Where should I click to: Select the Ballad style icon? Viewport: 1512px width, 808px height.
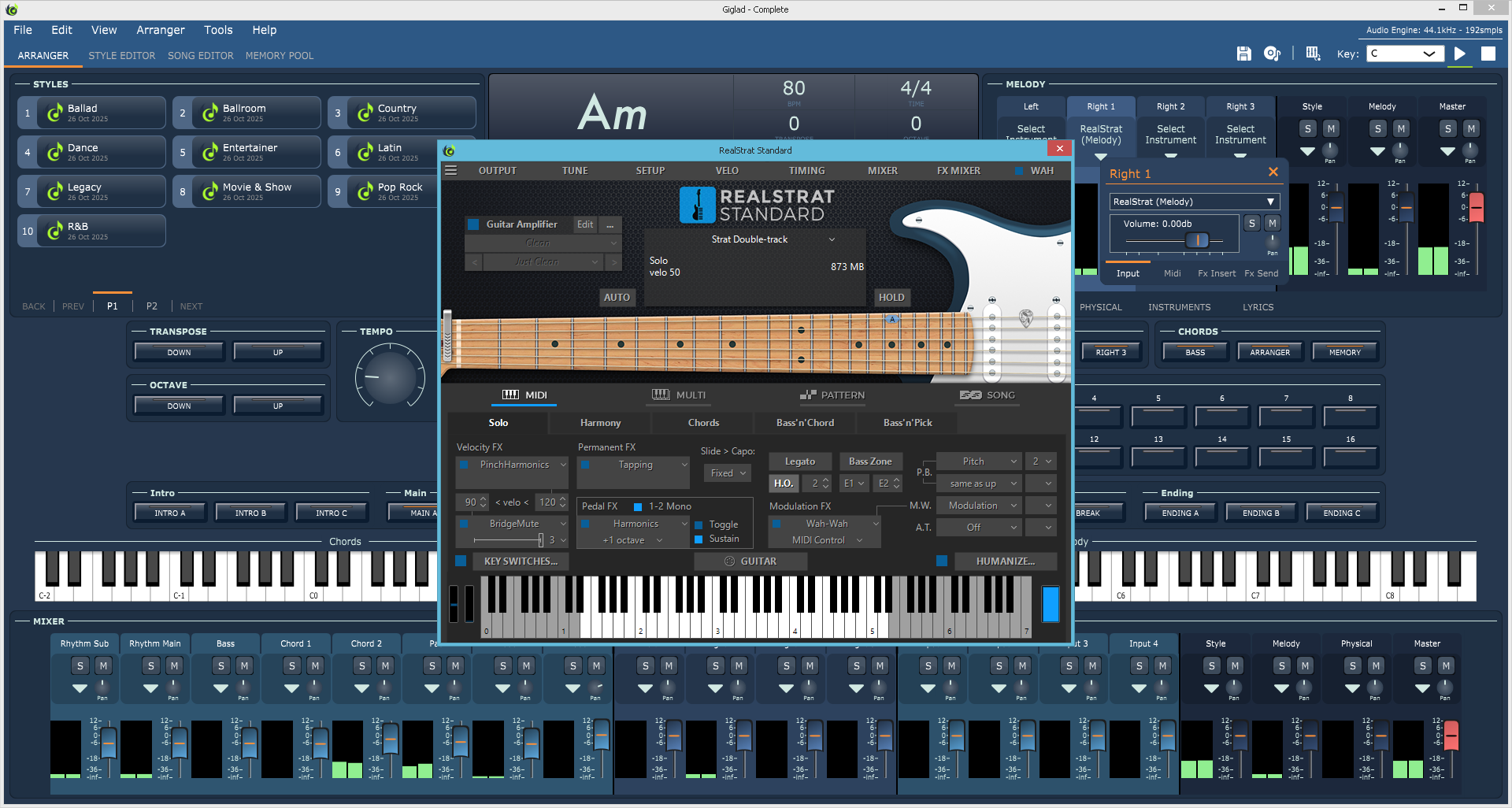(54, 113)
